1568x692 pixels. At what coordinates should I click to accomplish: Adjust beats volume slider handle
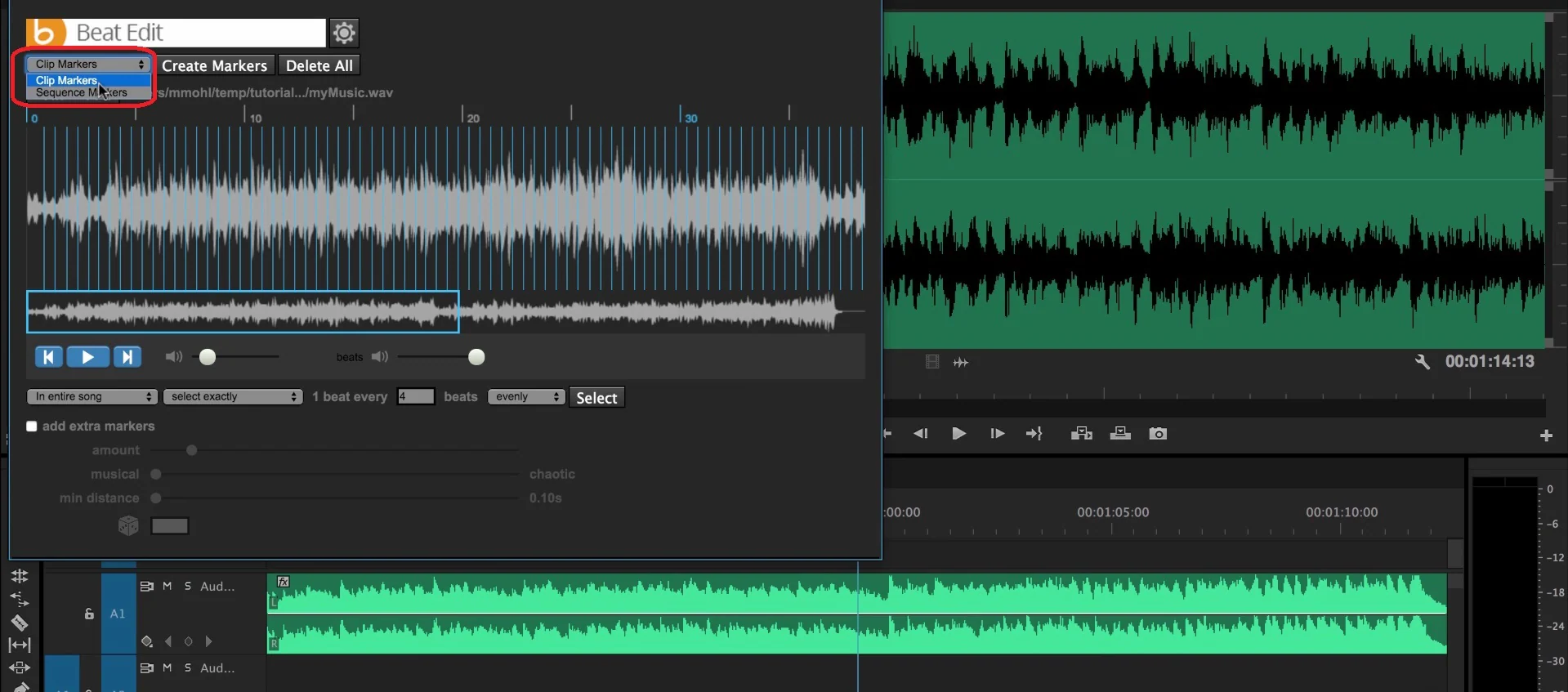pyautogui.click(x=476, y=357)
